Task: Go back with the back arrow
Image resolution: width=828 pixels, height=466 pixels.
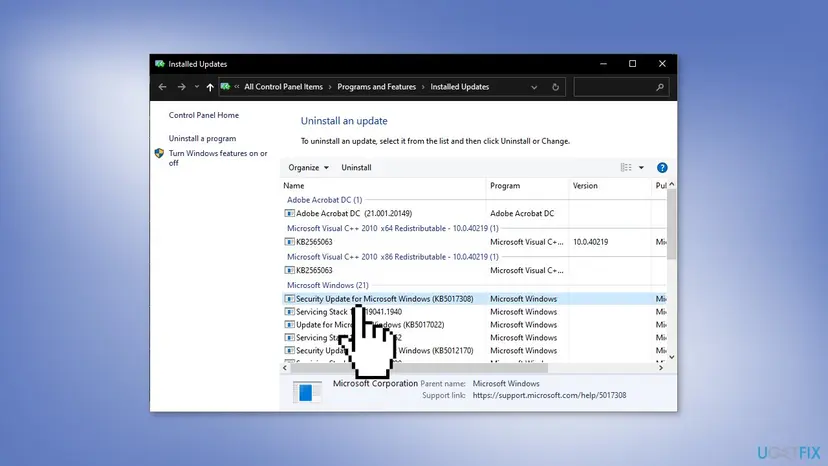Action: (x=162, y=87)
